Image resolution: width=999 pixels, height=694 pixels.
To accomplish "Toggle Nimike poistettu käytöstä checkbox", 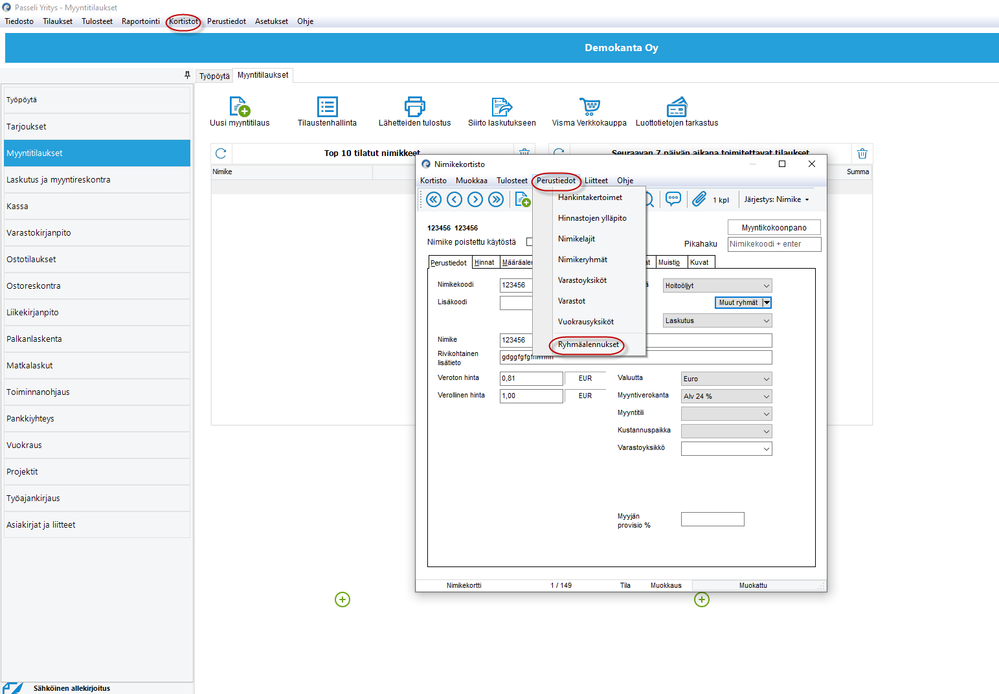I will (x=529, y=242).
